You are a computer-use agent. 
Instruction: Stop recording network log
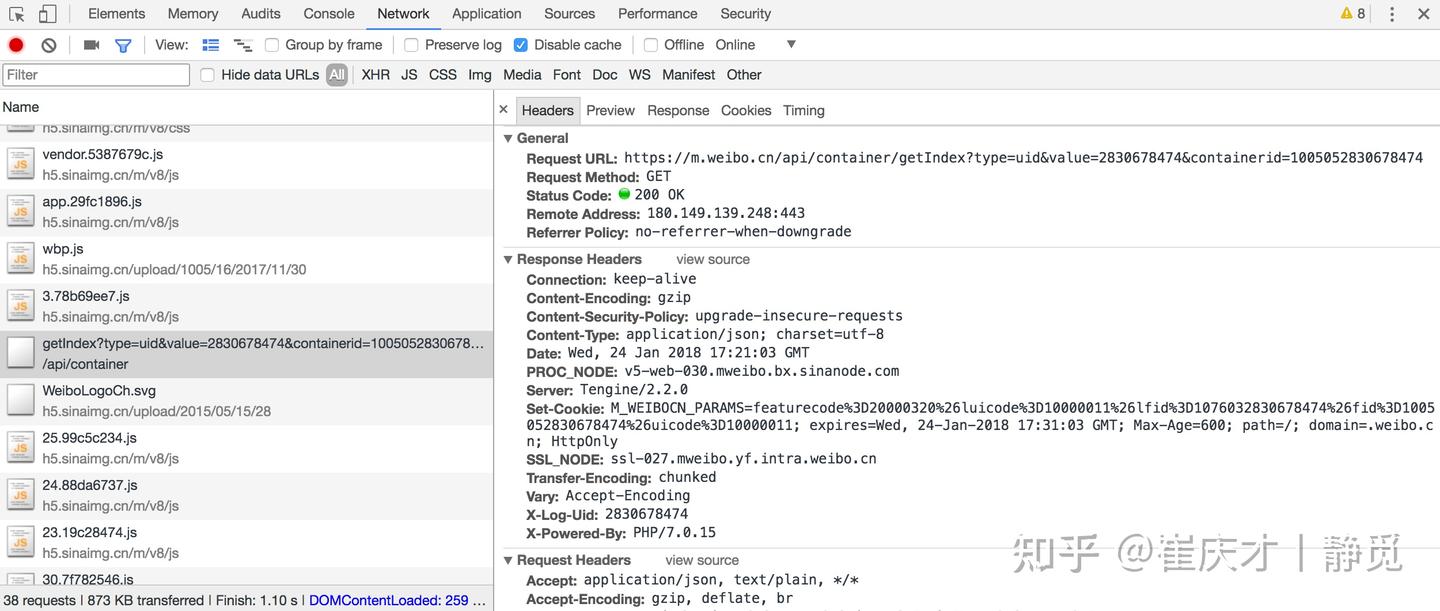pos(16,45)
